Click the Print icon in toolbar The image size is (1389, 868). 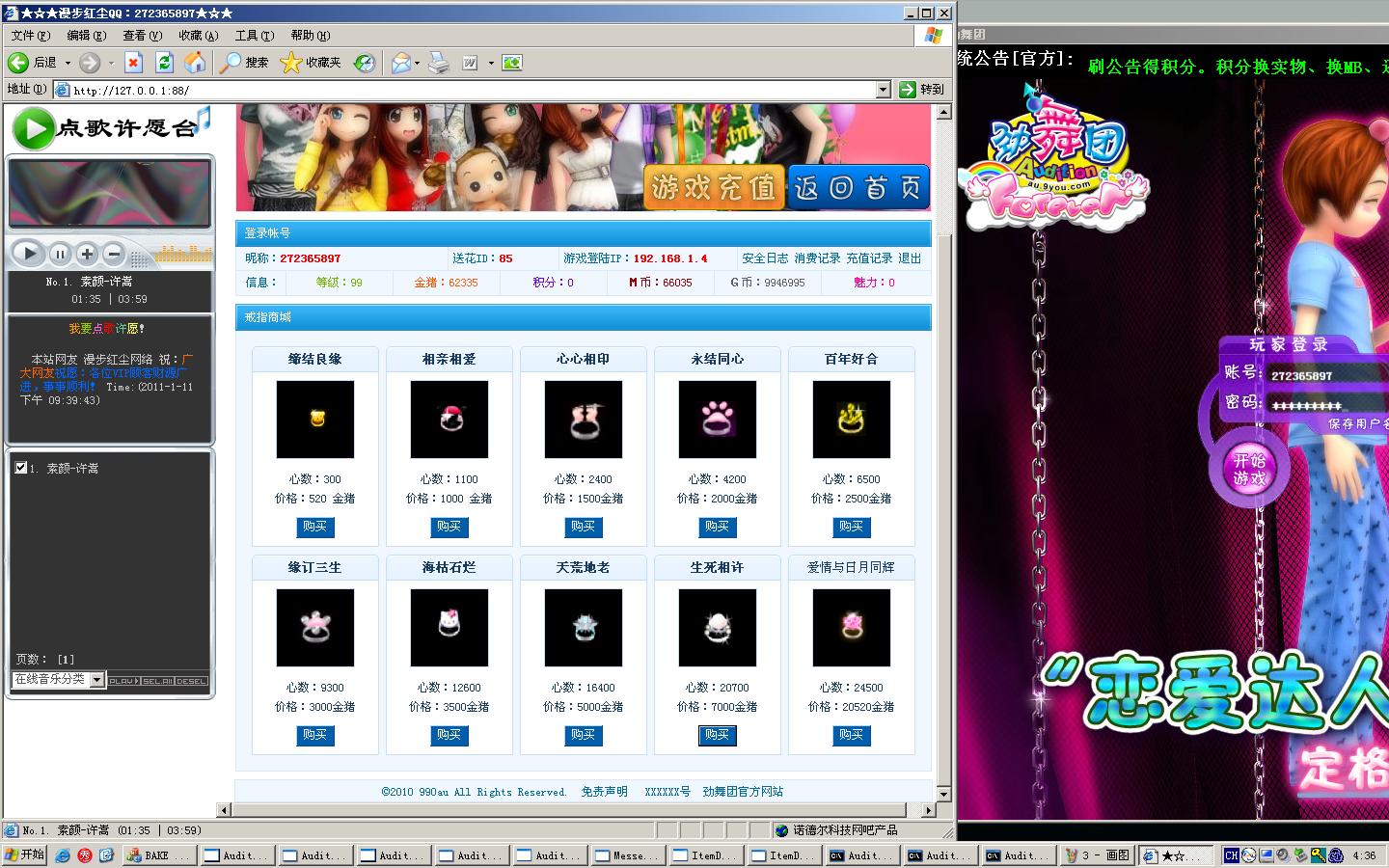[438, 63]
